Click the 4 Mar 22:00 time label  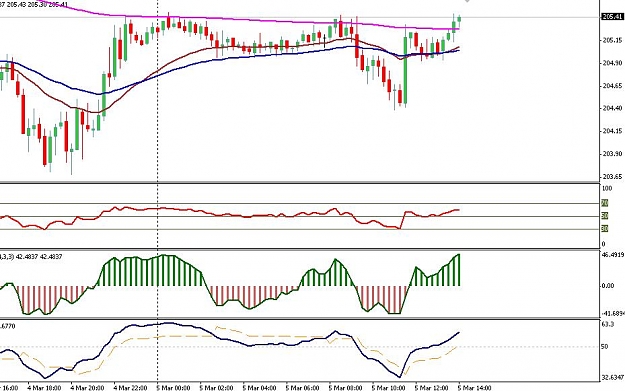pos(130,388)
